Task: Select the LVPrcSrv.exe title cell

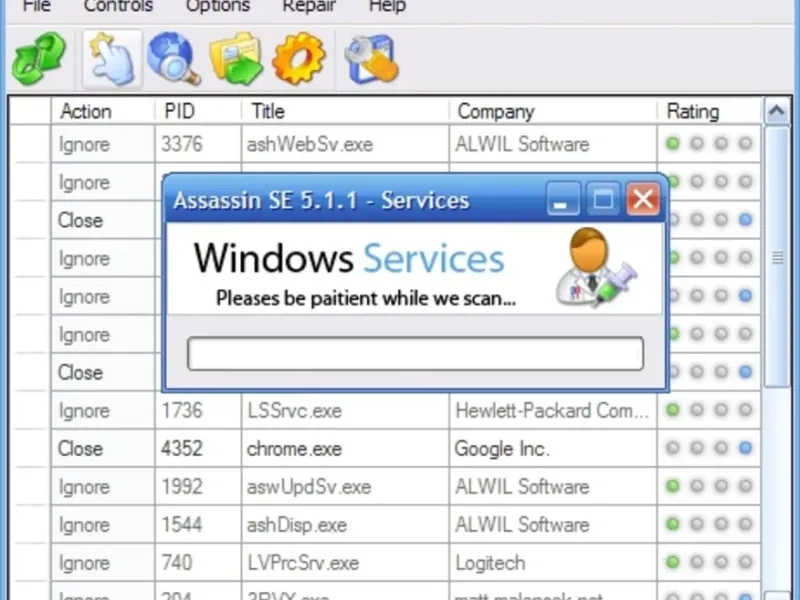Action: click(345, 563)
